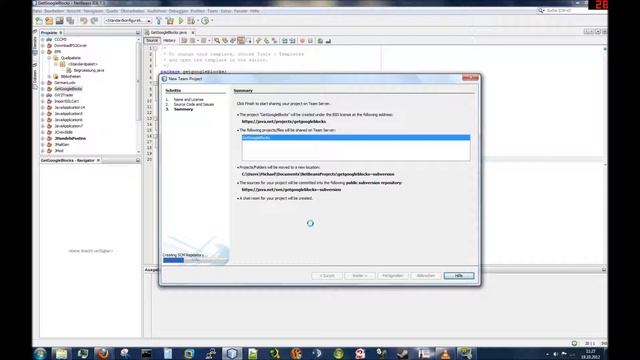Expand the GetGoogleBlocks project node
The width and height of the screenshot is (640, 360).
pos(43,89)
